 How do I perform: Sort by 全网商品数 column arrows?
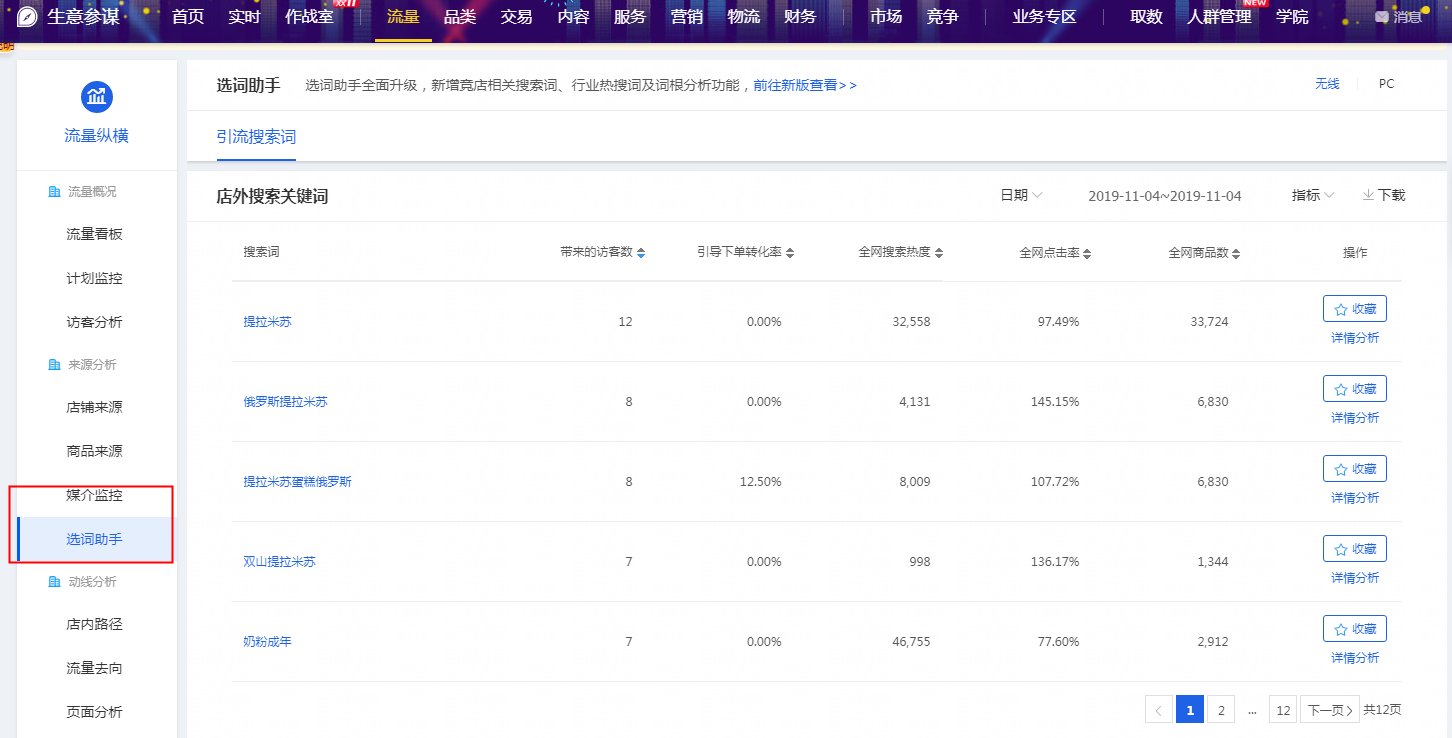click(x=1237, y=253)
